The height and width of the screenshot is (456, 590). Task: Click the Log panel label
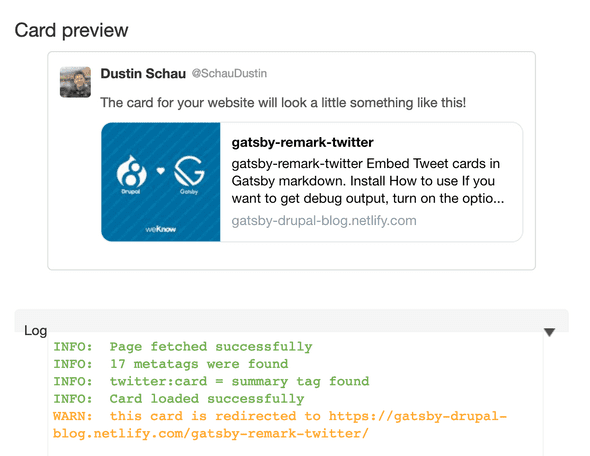pyautogui.click(x=35, y=331)
